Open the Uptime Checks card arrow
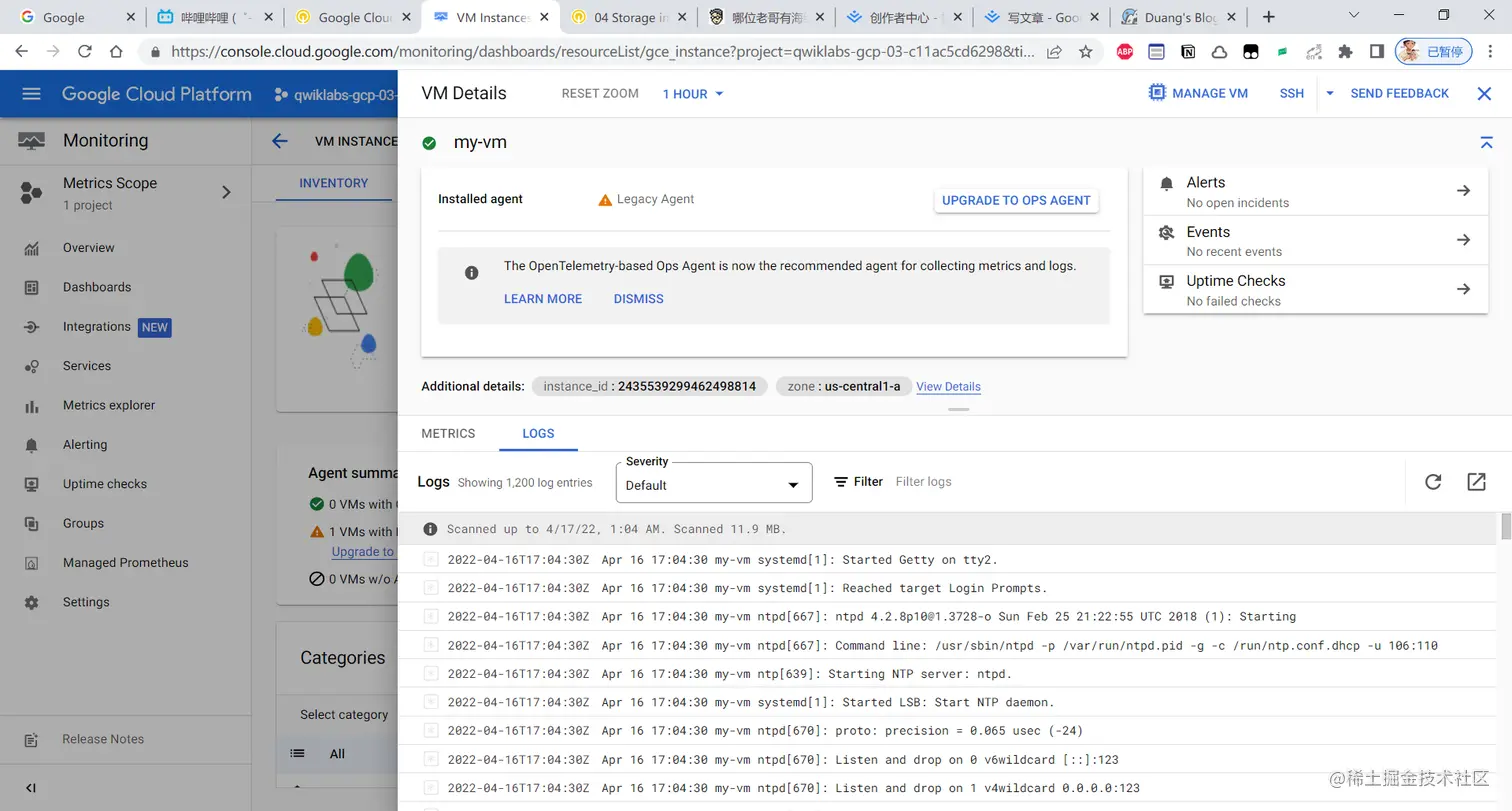 1463,289
